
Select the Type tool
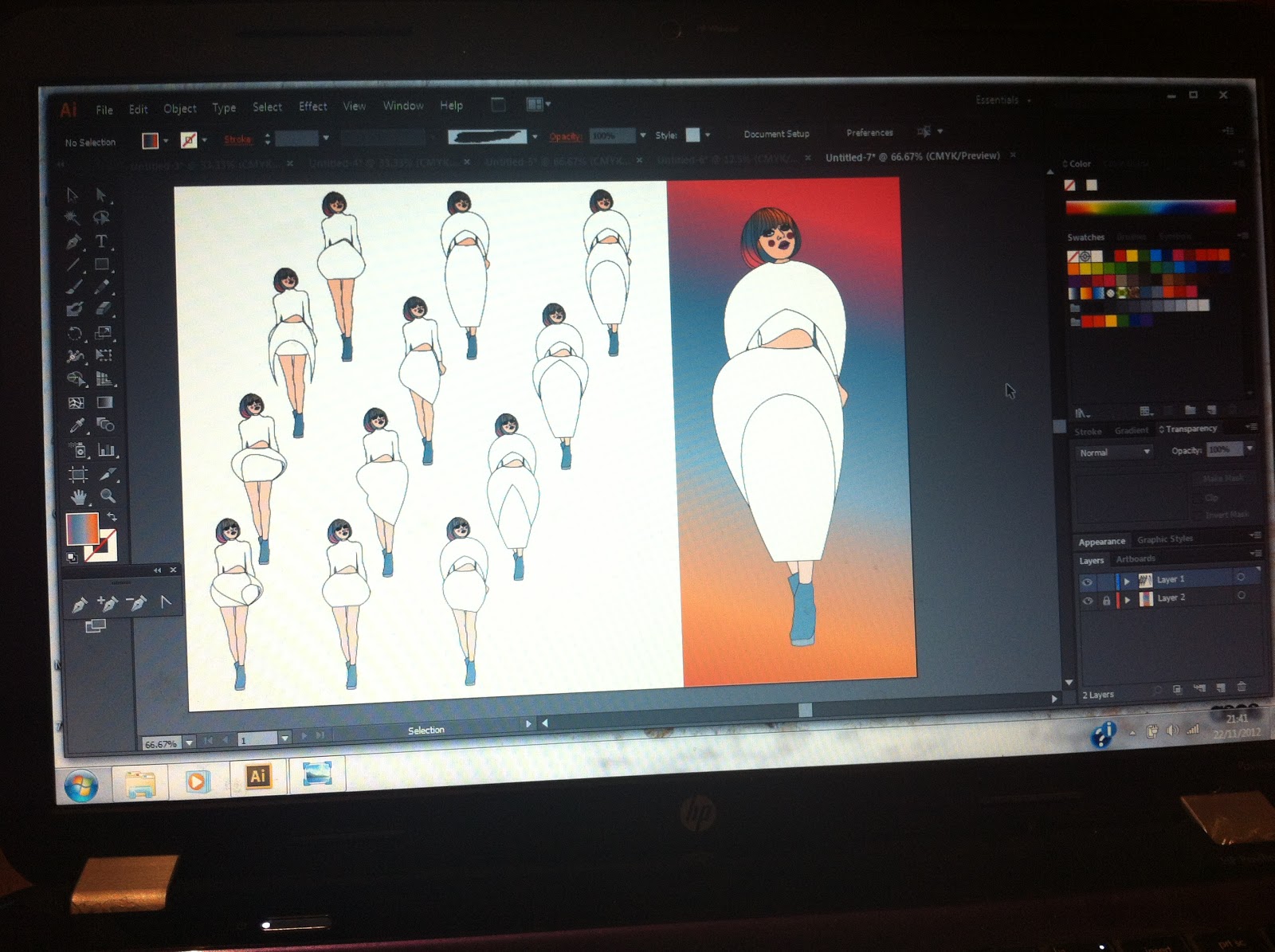click(101, 241)
